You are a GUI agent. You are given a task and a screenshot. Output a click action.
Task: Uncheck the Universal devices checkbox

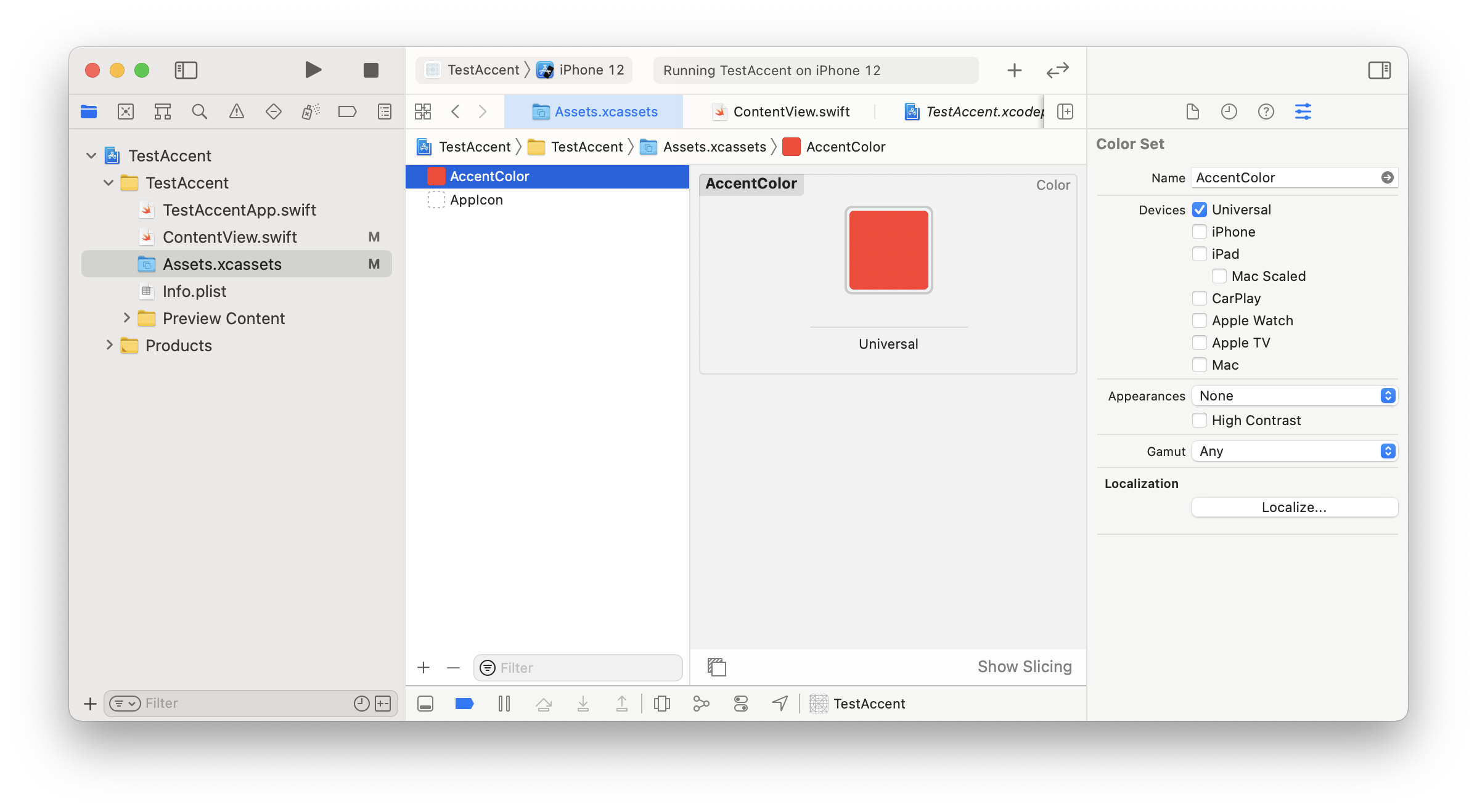pos(1199,209)
